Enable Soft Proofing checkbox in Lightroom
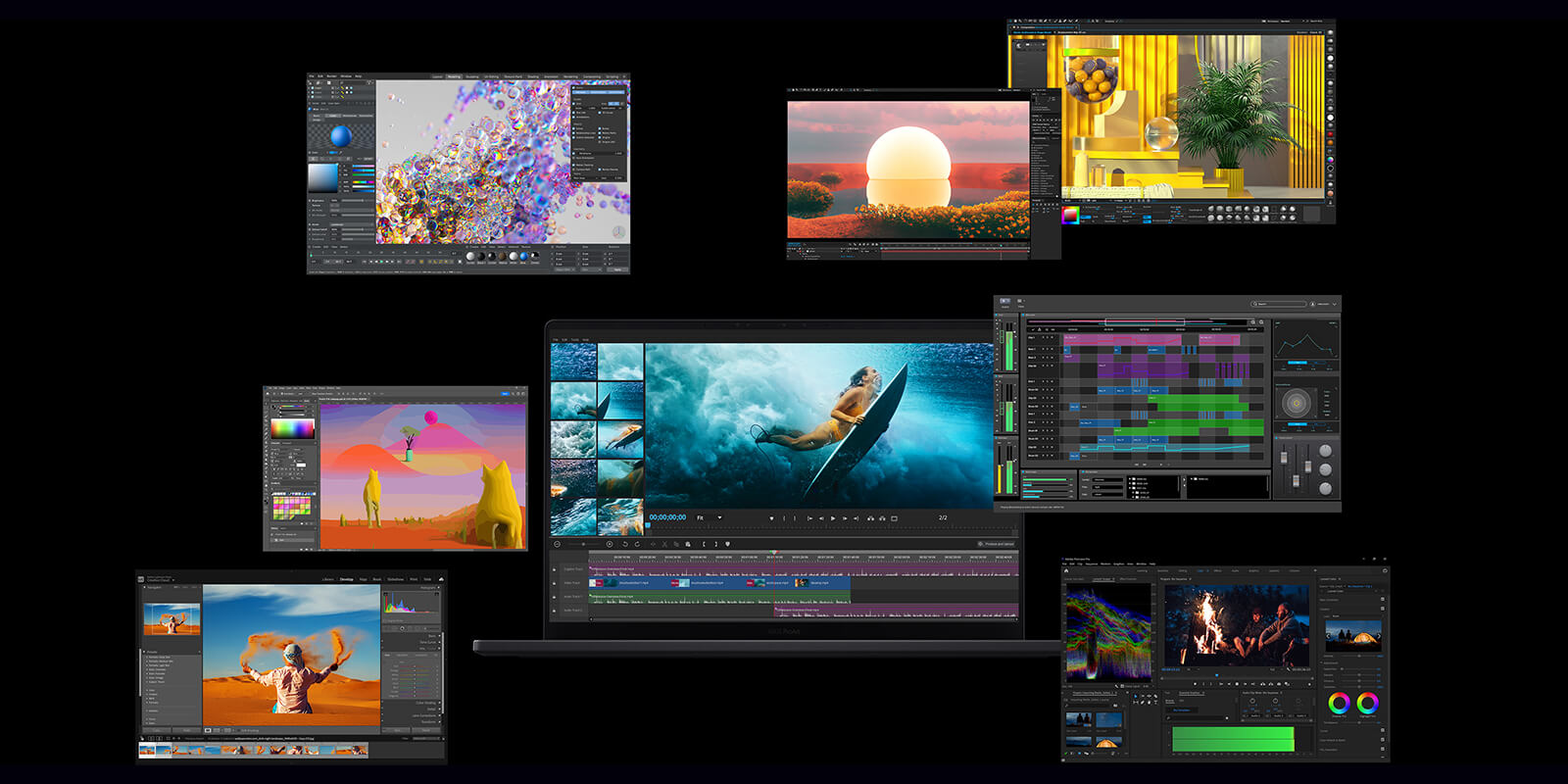This screenshot has width=1568, height=784. pos(240,730)
